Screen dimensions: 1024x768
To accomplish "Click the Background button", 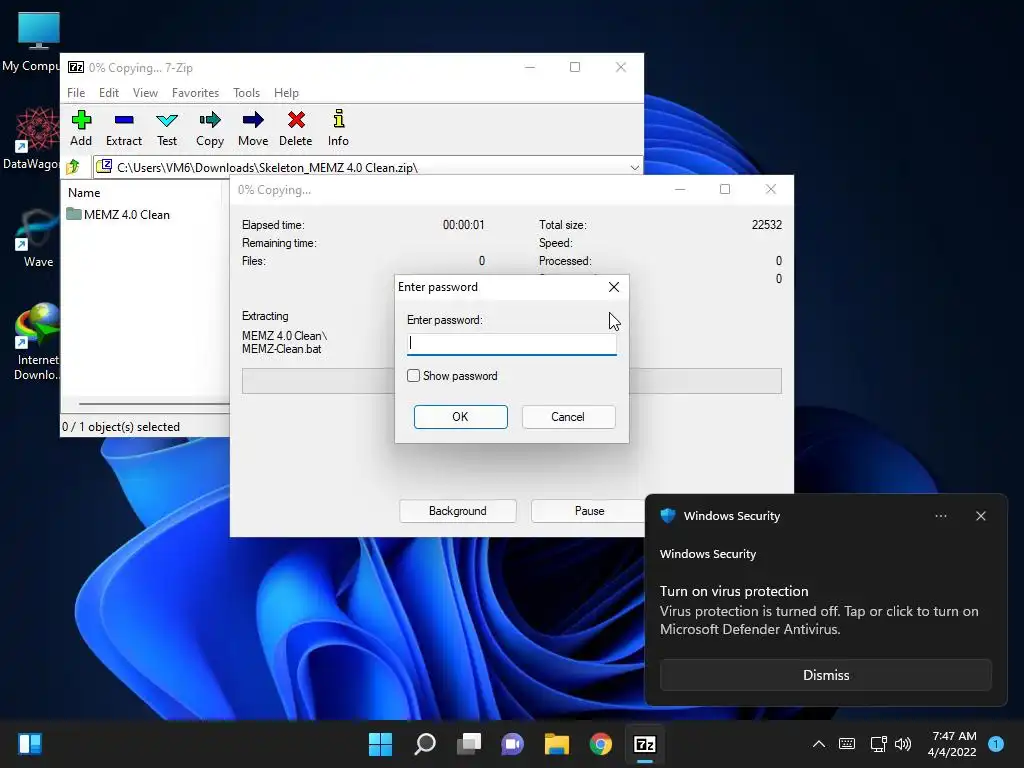I will click(457, 511).
